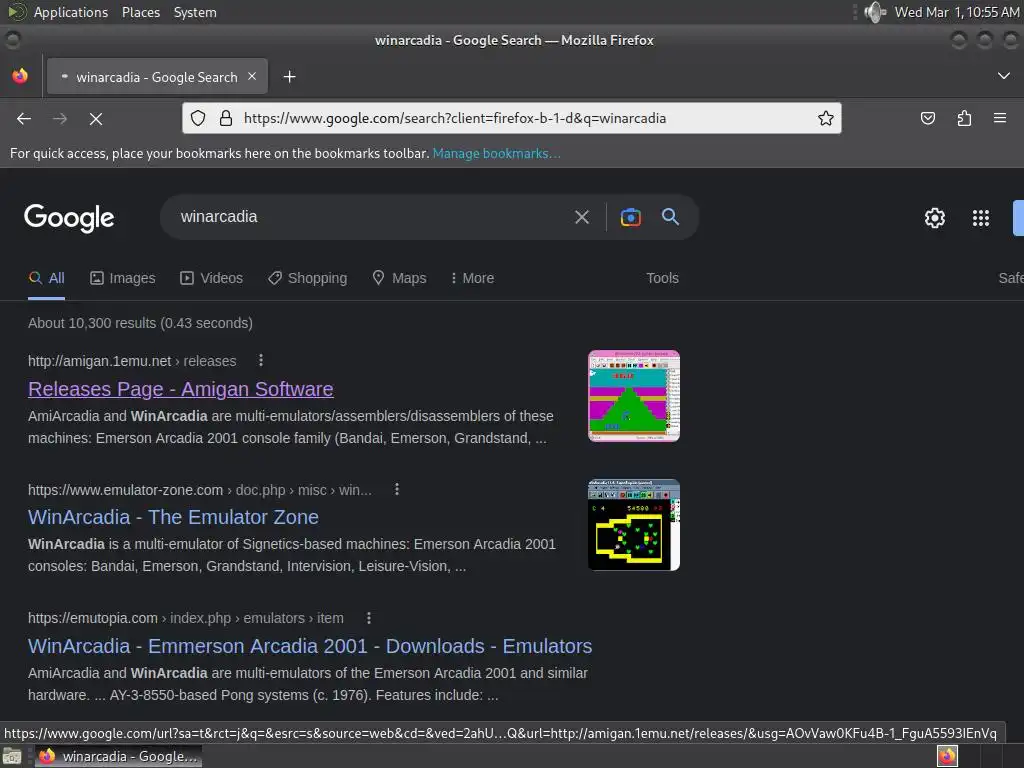Click the forward navigation arrow

(60, 119)
